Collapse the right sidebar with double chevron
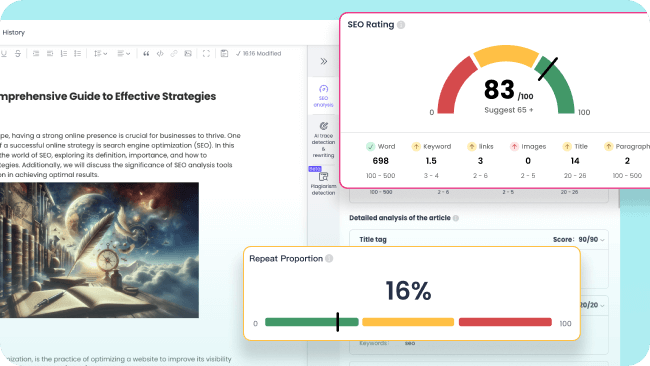 point(324,61)
